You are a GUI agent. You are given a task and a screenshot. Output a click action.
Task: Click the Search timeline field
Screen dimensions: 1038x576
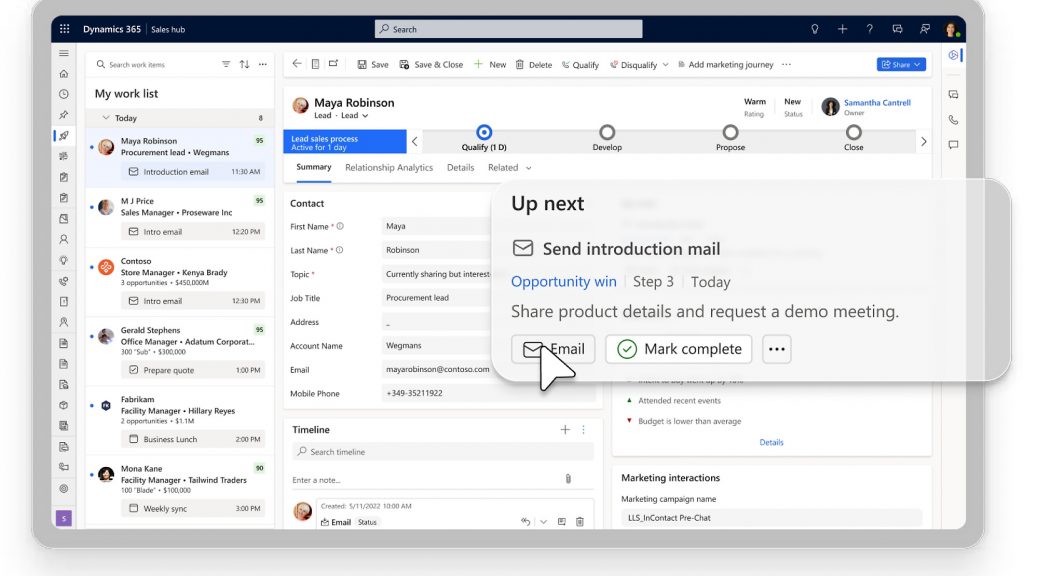[443, 452]
